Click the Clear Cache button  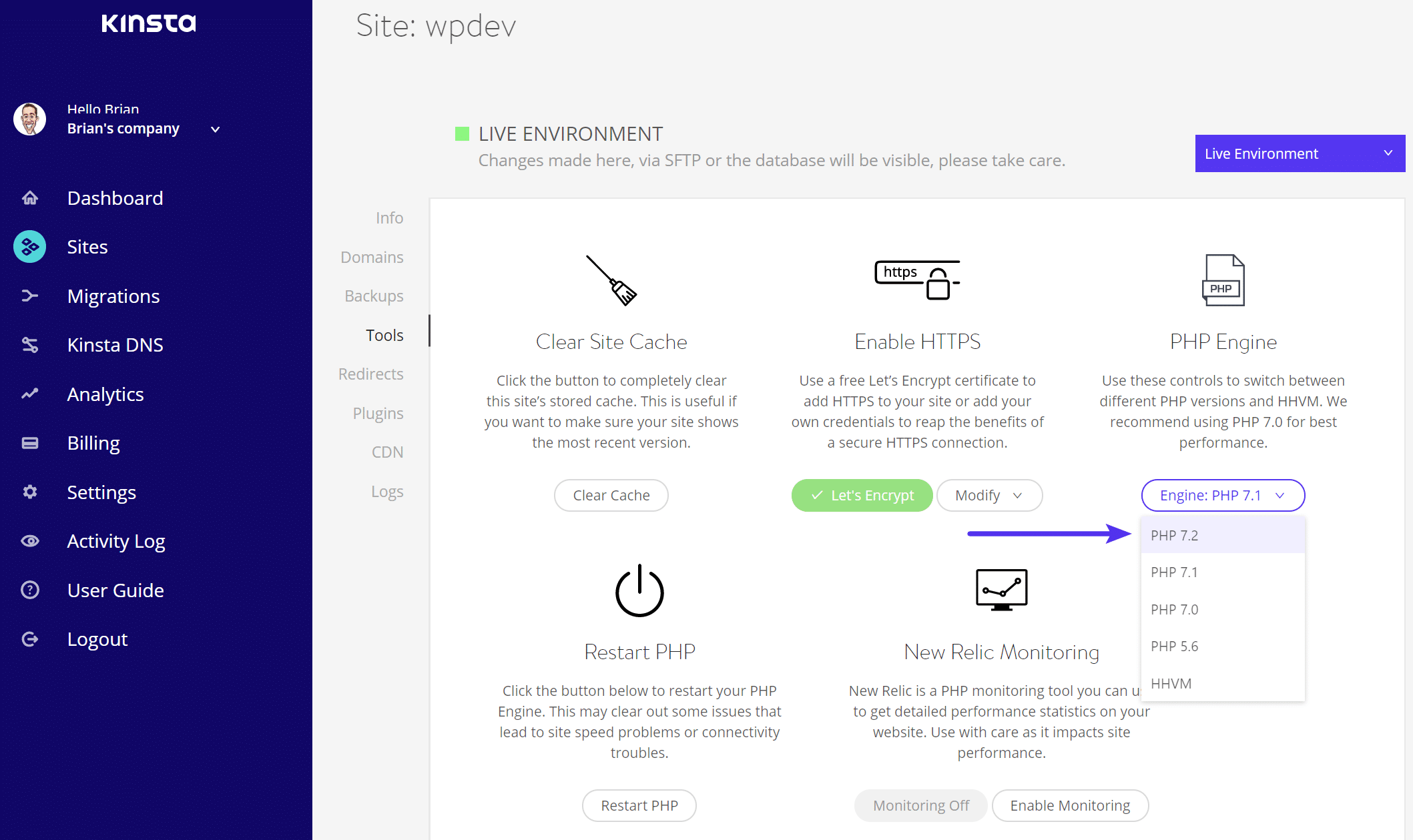pyautogui.click(x=611, y=495)
